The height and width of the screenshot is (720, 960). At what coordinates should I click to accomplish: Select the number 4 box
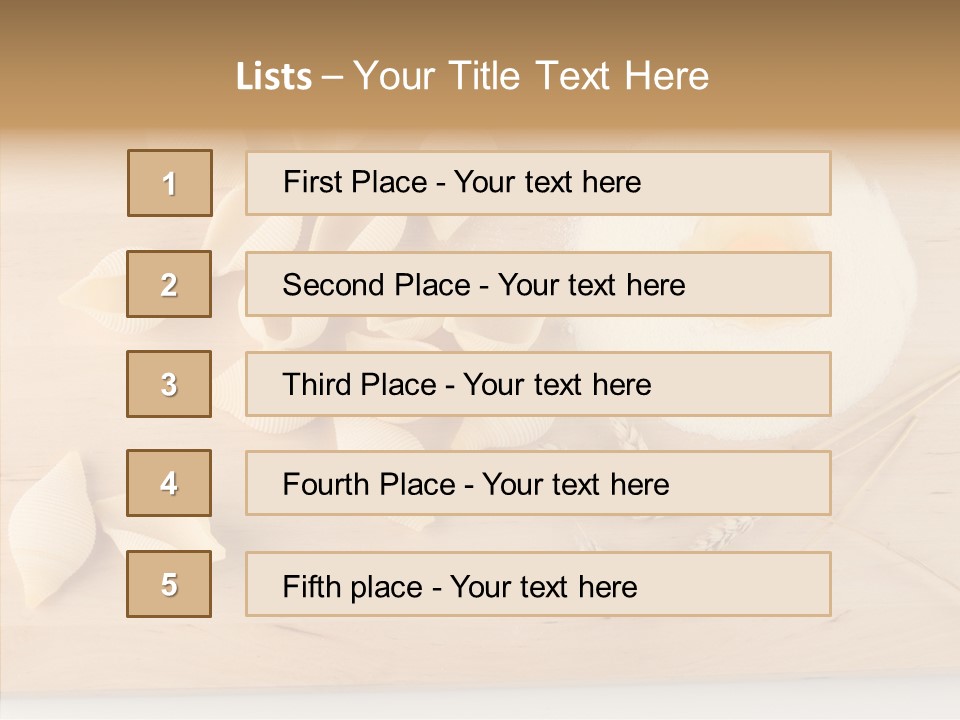[x=169, y=483]
